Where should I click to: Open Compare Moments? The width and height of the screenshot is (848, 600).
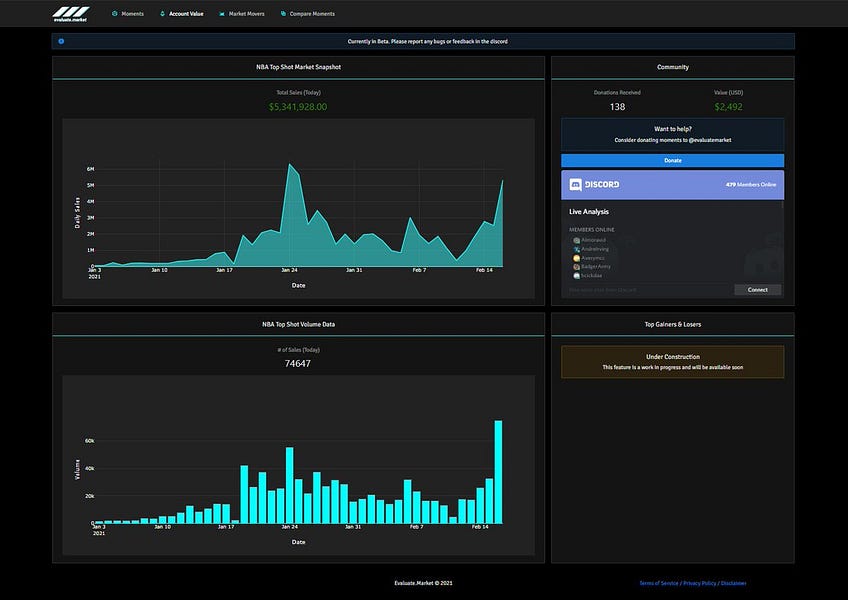(x=312, y=14)
